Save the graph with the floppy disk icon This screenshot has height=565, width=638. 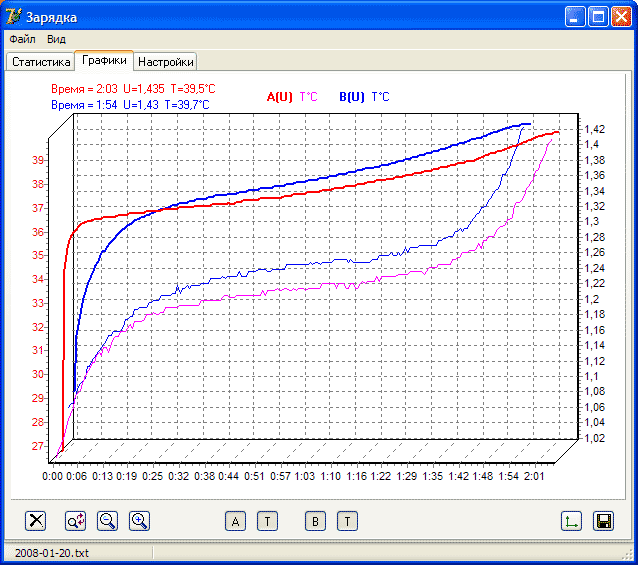pos(603,520)
